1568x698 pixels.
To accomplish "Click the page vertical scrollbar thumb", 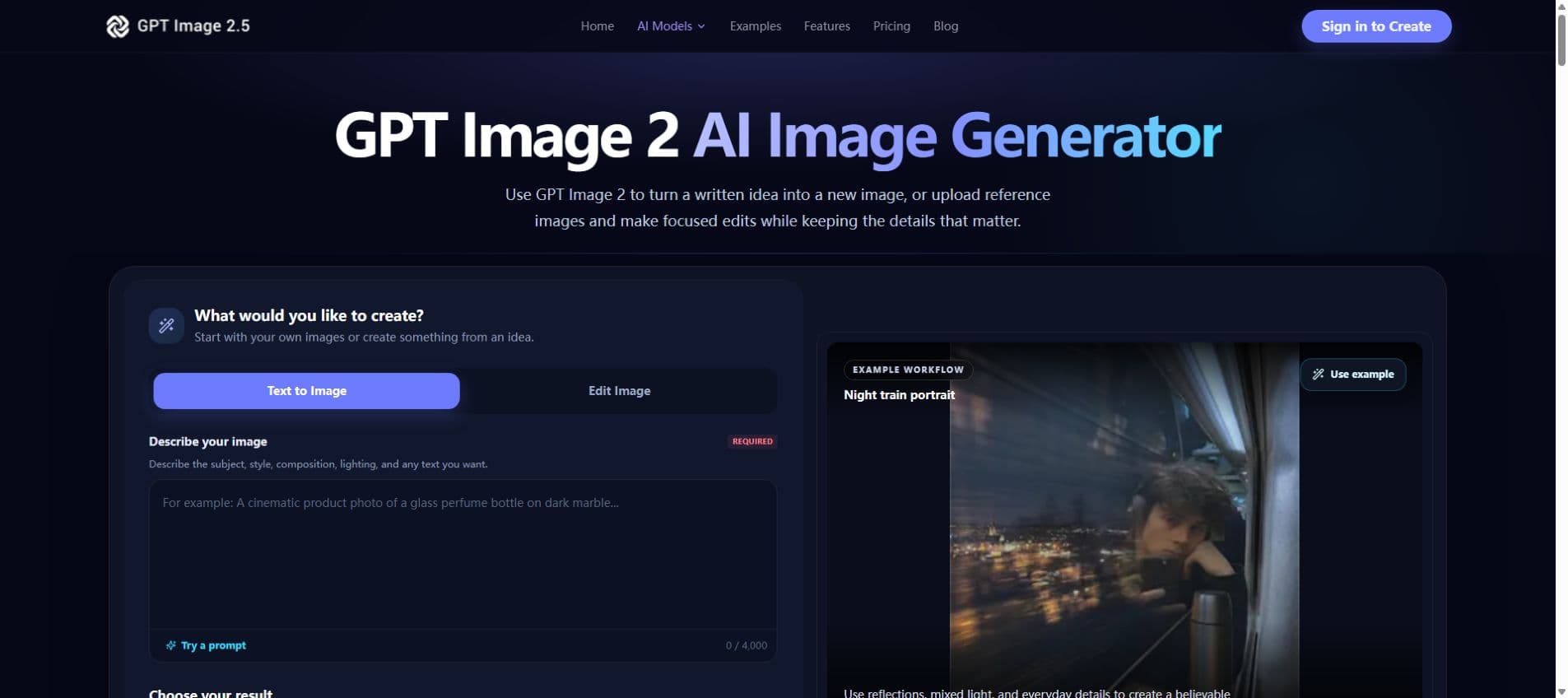I will tap(1561, 39).
